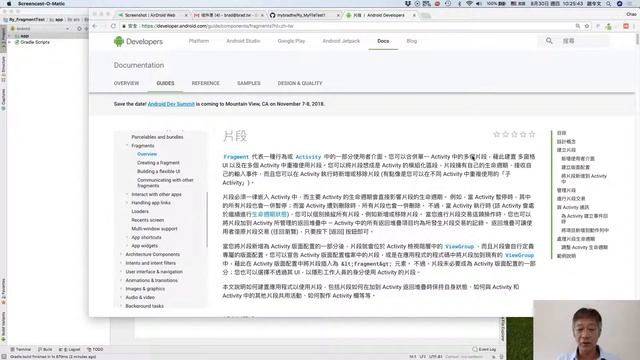Viewport: 640px width, 360px height.
Task: Follow the Android Dev Summit link
Action: pyautogui.click(x=171, y=104)
